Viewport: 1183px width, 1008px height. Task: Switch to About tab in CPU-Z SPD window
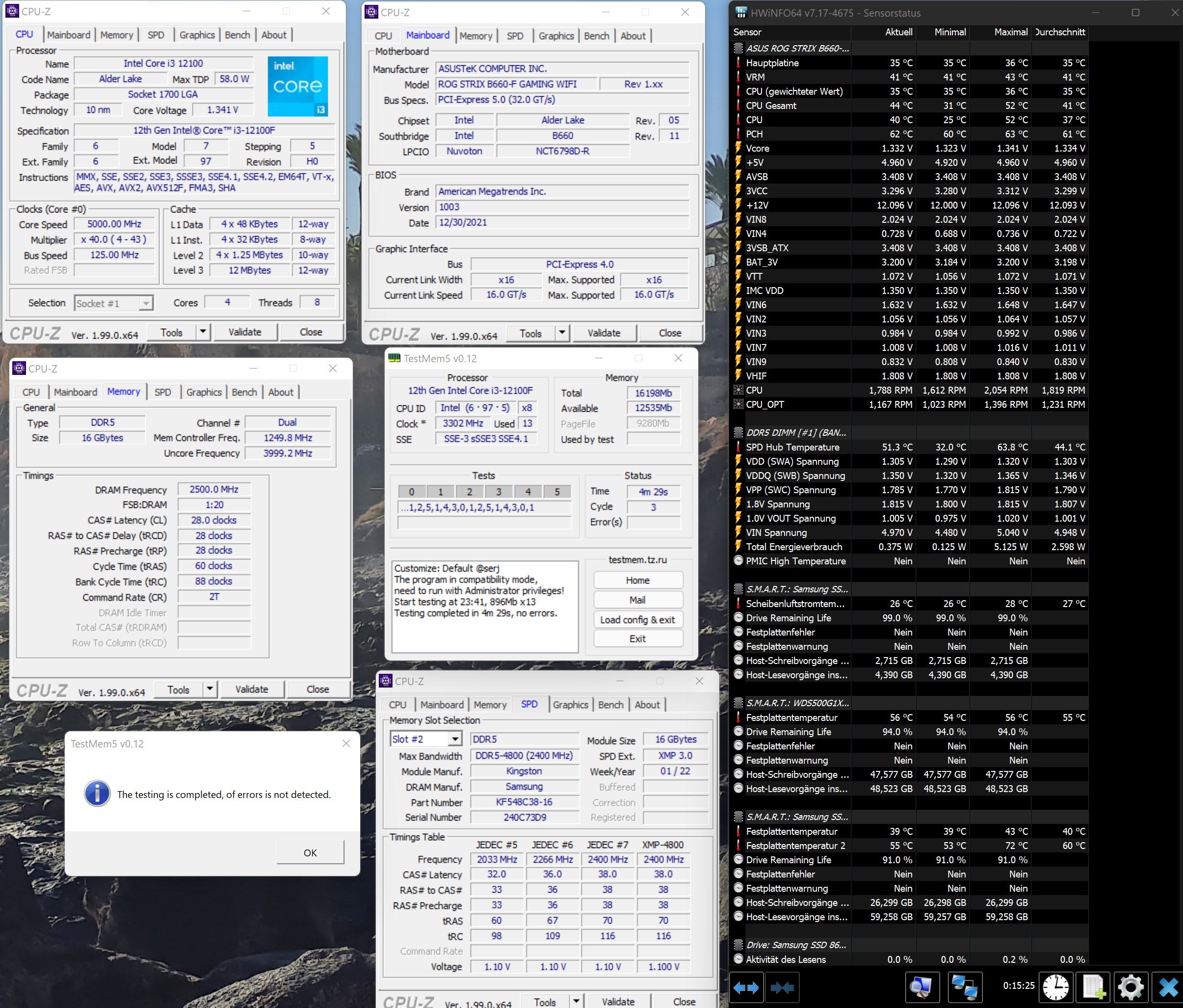[x=647, y=705]
